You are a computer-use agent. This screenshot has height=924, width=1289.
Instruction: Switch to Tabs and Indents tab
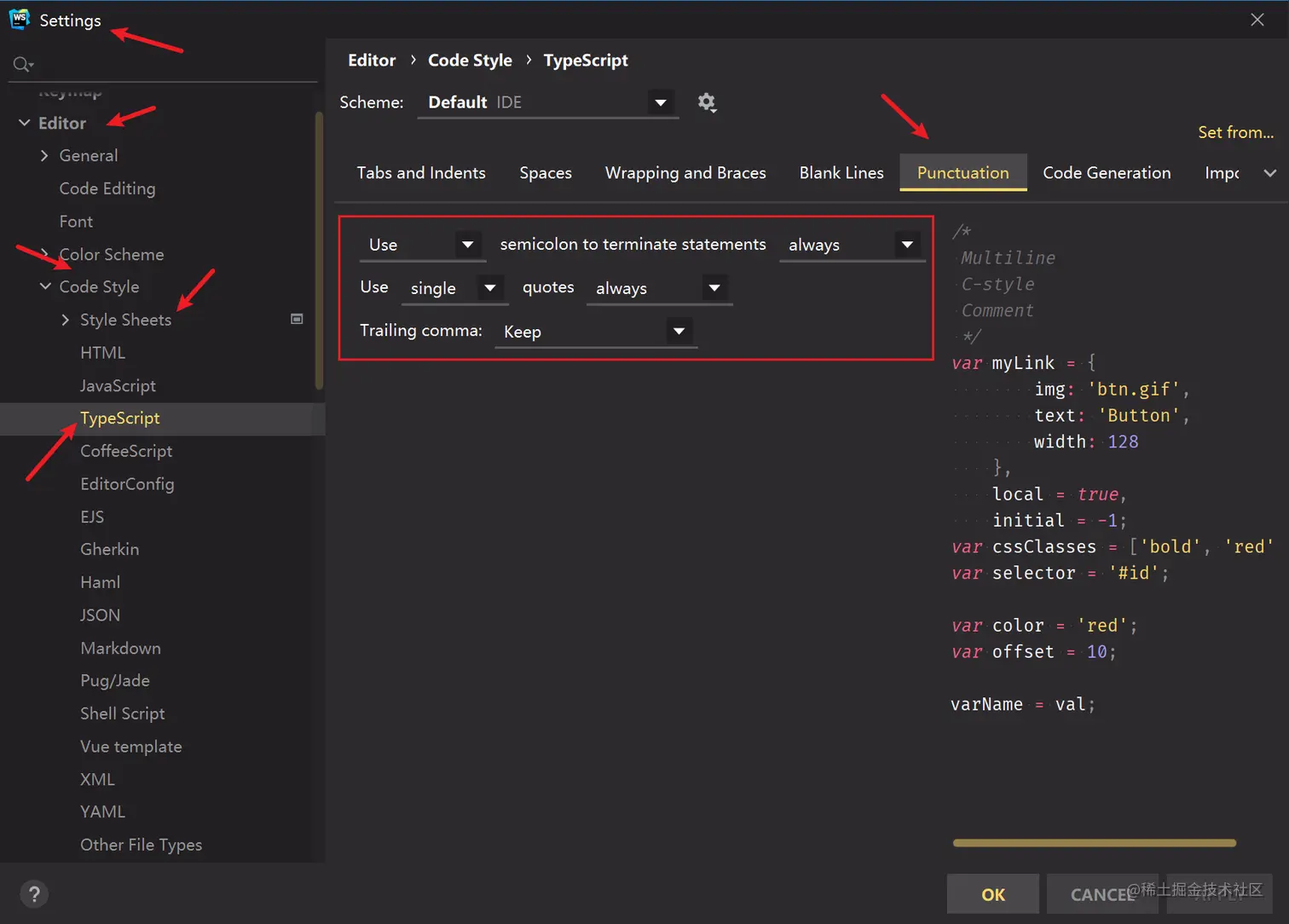pyautogui.click(x=421, y=173)
